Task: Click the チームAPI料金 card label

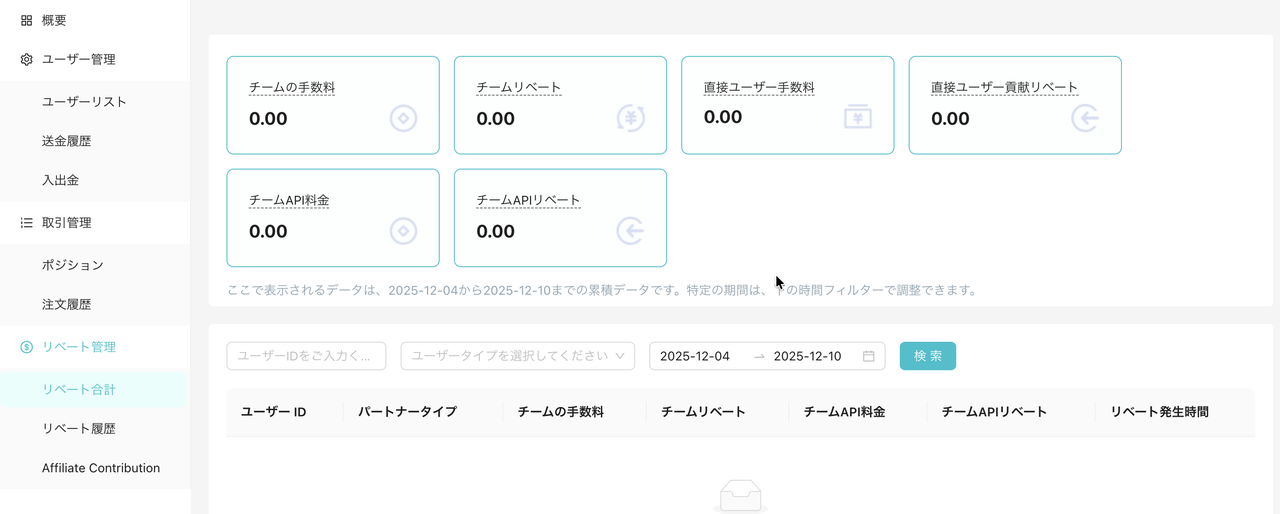Action: [289, 201]
